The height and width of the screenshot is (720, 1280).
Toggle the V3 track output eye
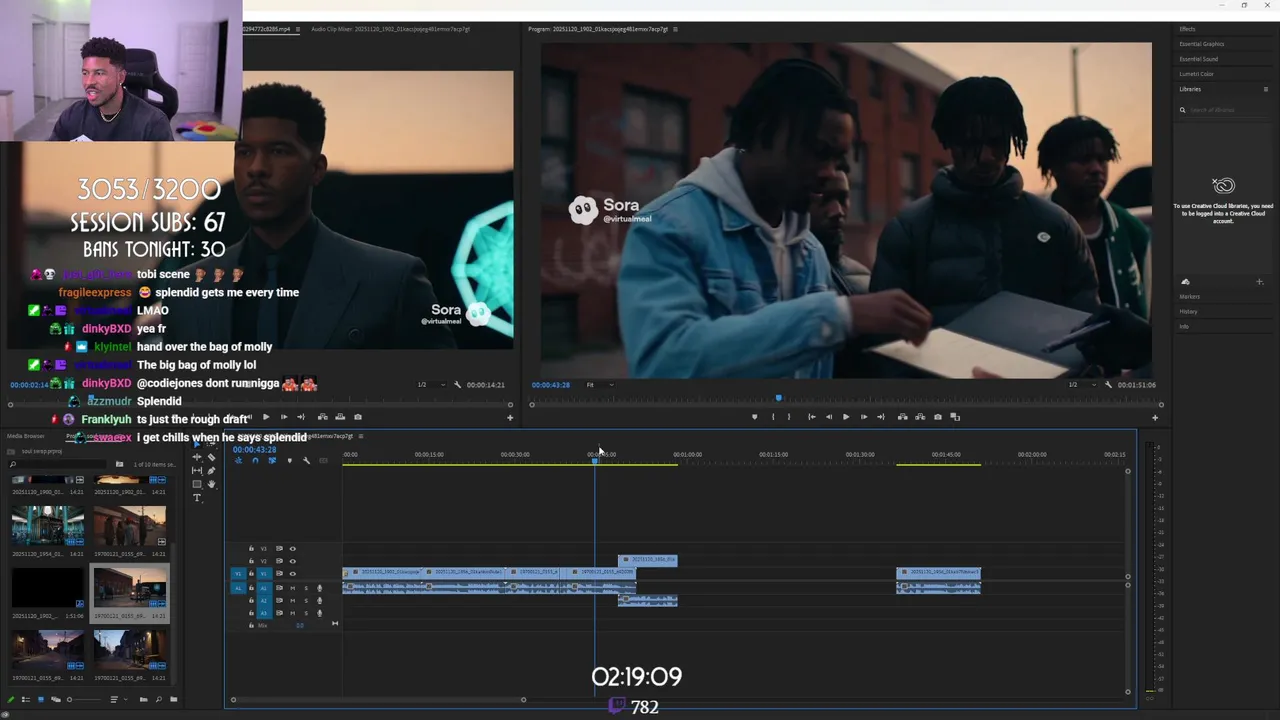pyautogui.click(x=293, y=549)
